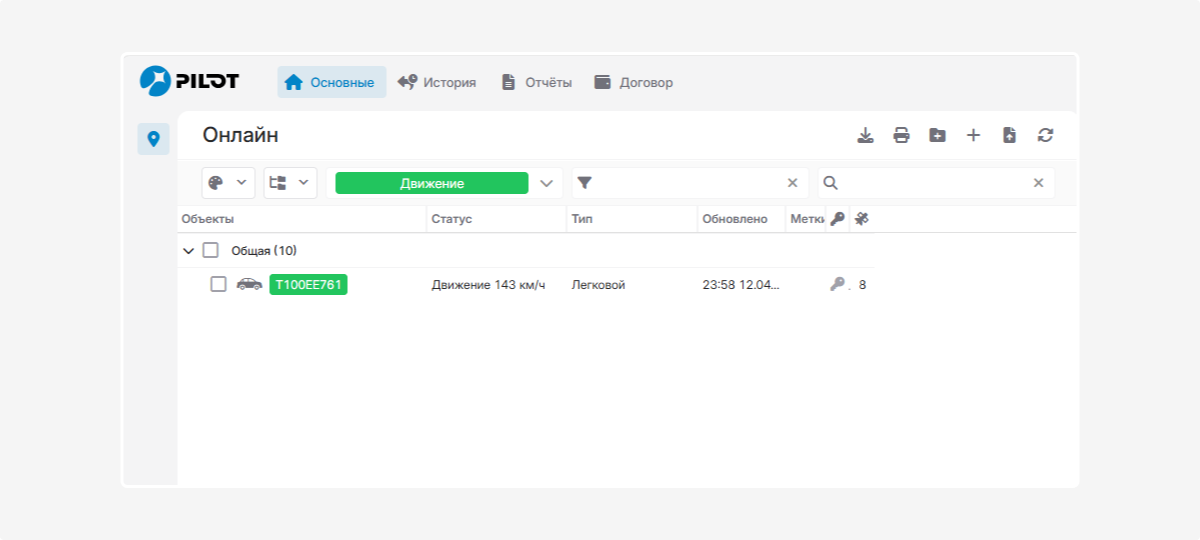Image resolution: width=1200 pixels, height=540 pixels.
Task: Check the T100EE761 vehicle checkbox
Action: tap(218, 285)
